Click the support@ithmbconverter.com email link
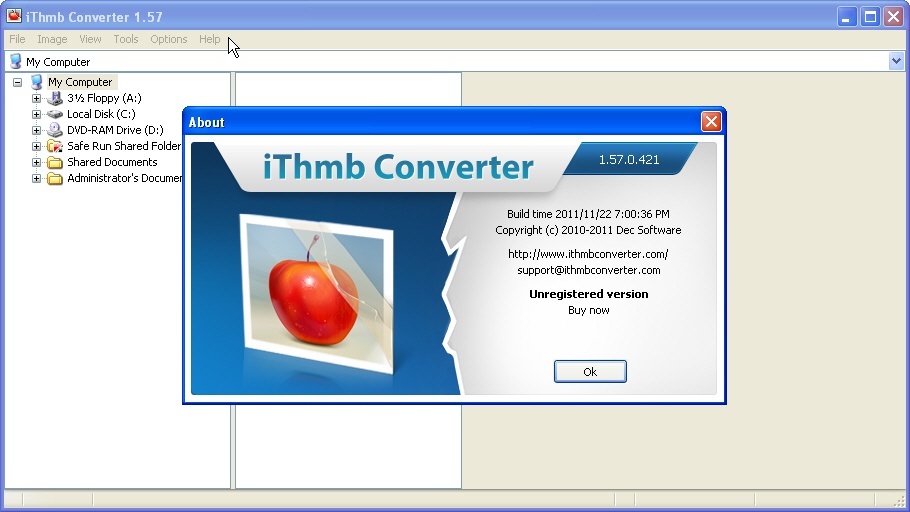This screenshot has height=512, width=910. point(588,270)
